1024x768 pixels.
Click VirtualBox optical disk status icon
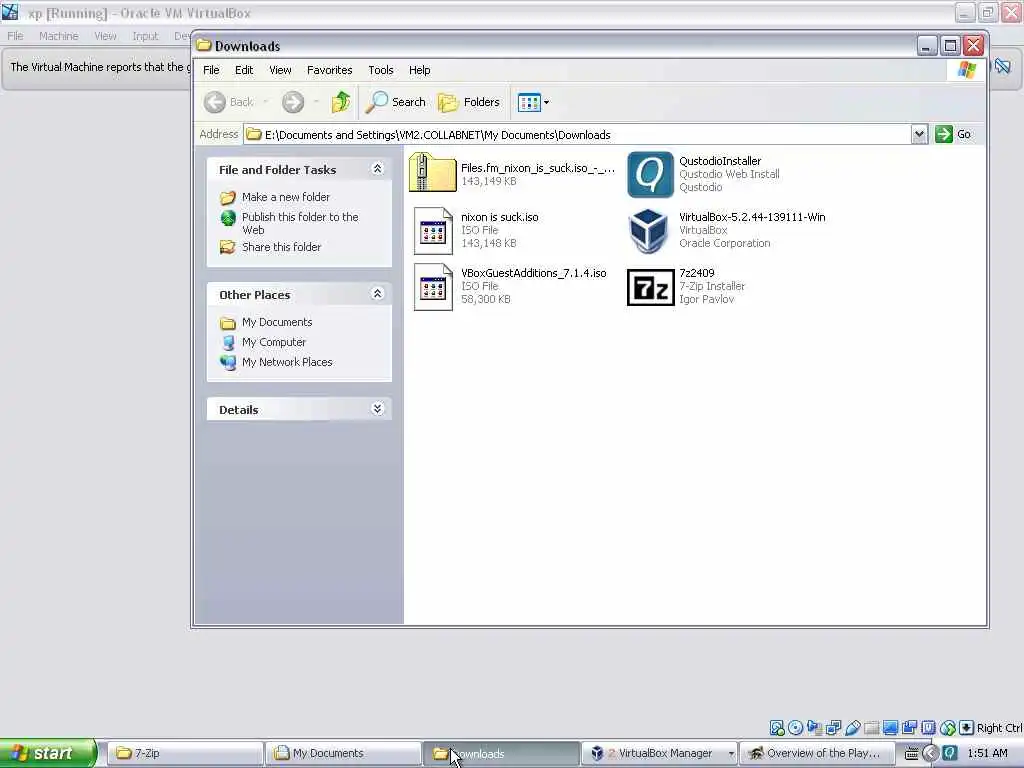[795, 728]
